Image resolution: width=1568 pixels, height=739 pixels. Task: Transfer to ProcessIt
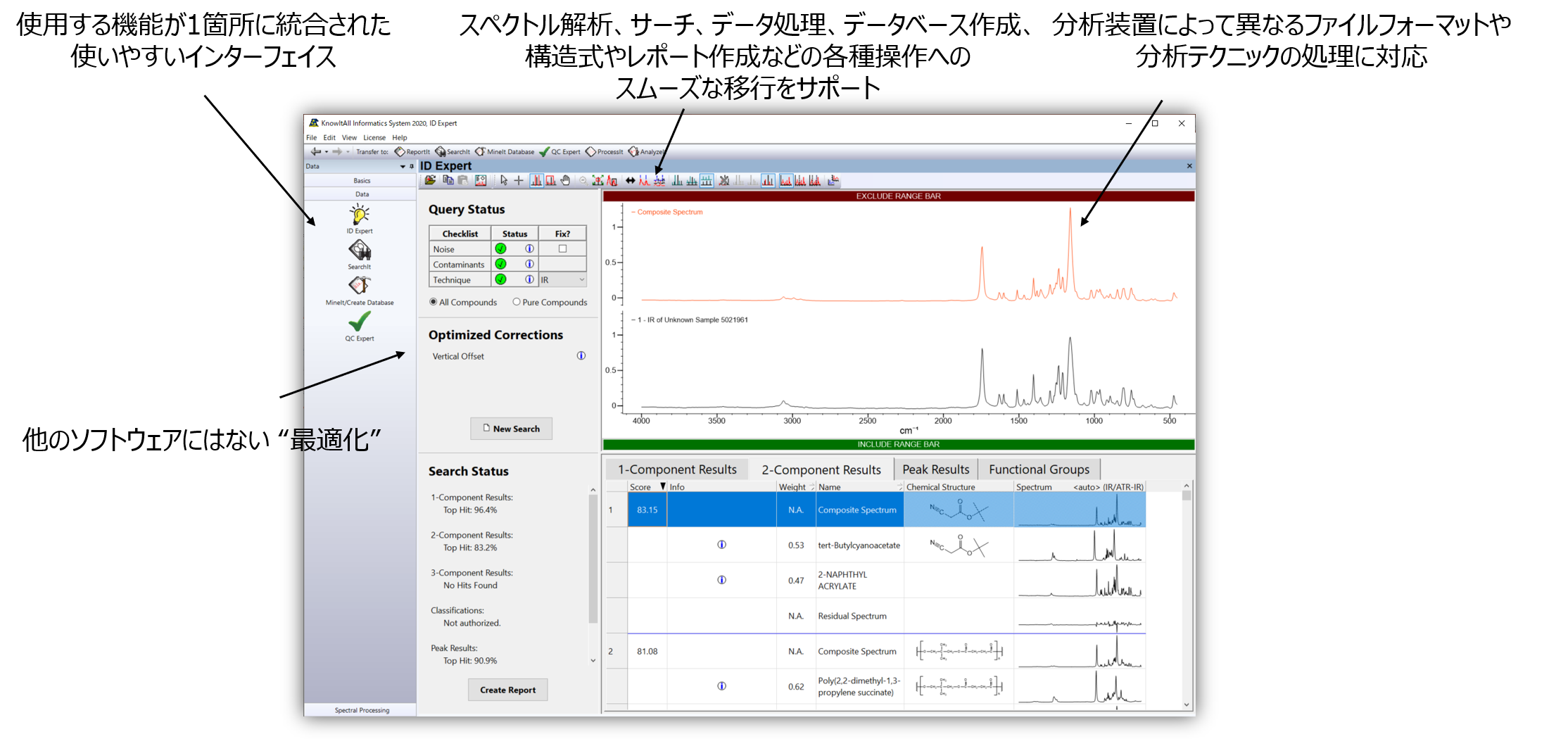pyautogui.click(x=605, y=151)
